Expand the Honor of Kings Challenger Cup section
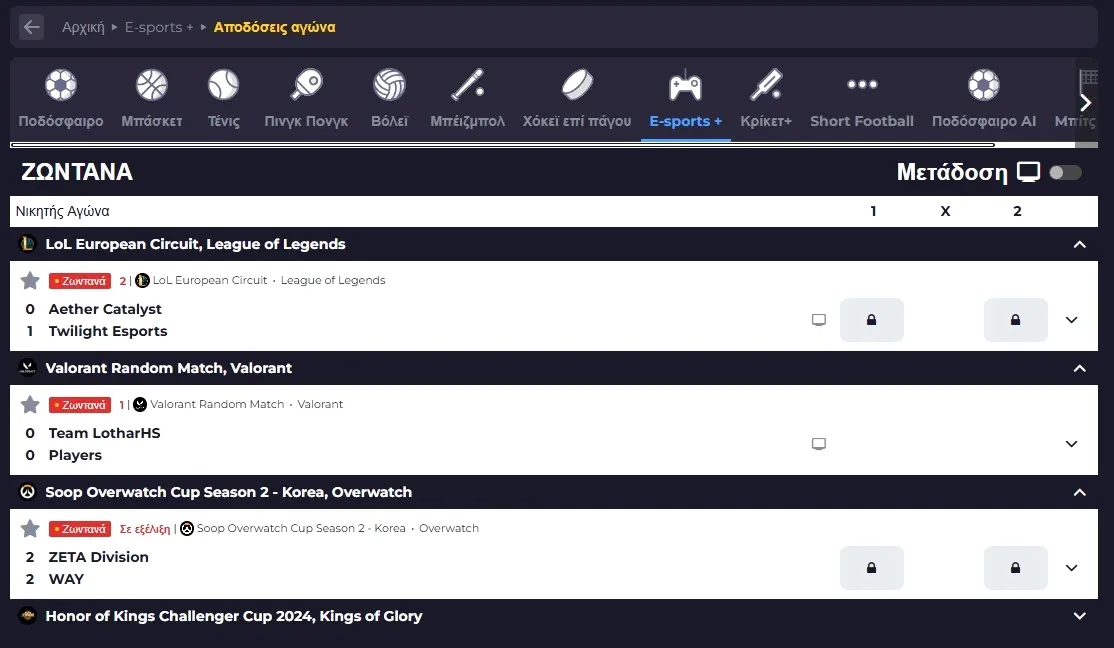1114x648 pixels. coord(1079,616)
